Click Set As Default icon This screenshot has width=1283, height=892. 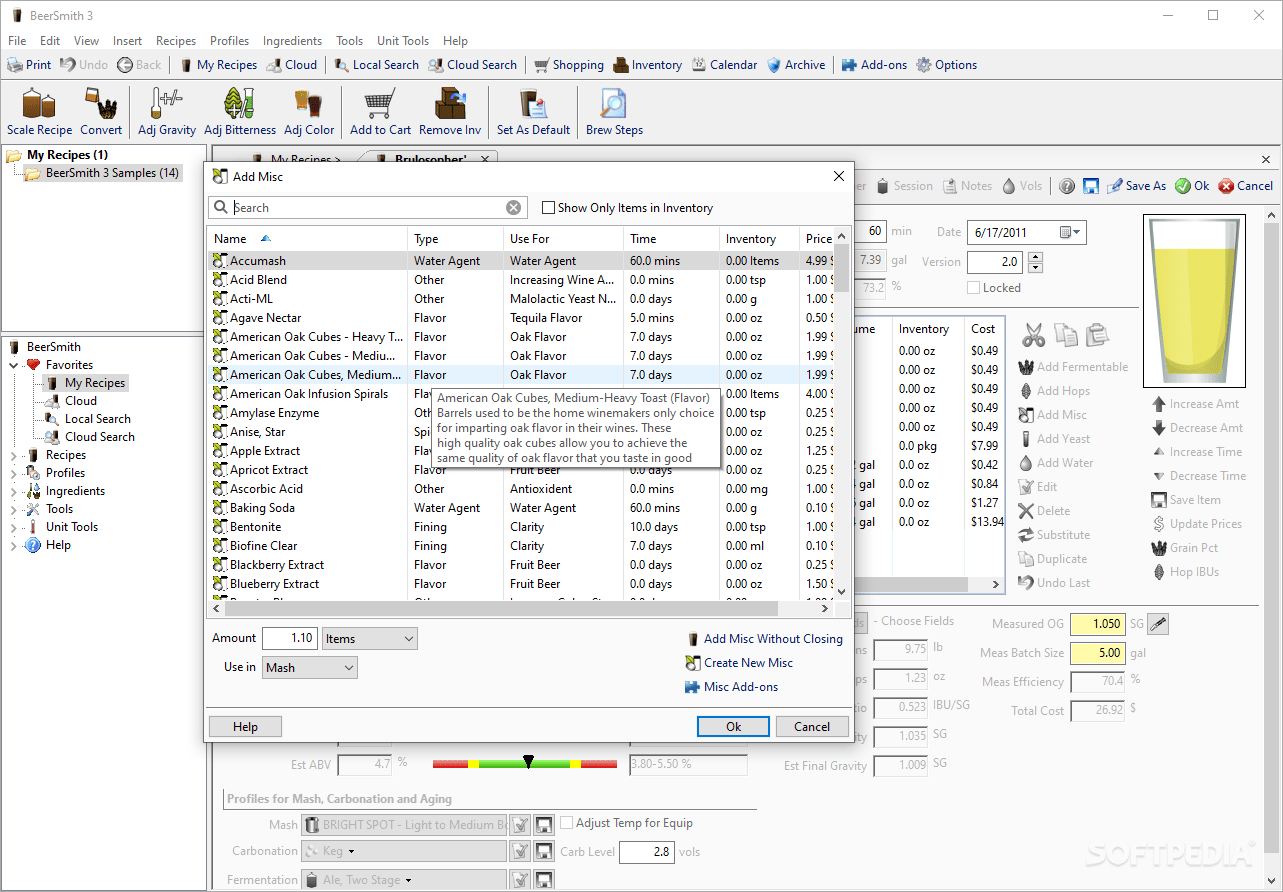coord(533,112)
